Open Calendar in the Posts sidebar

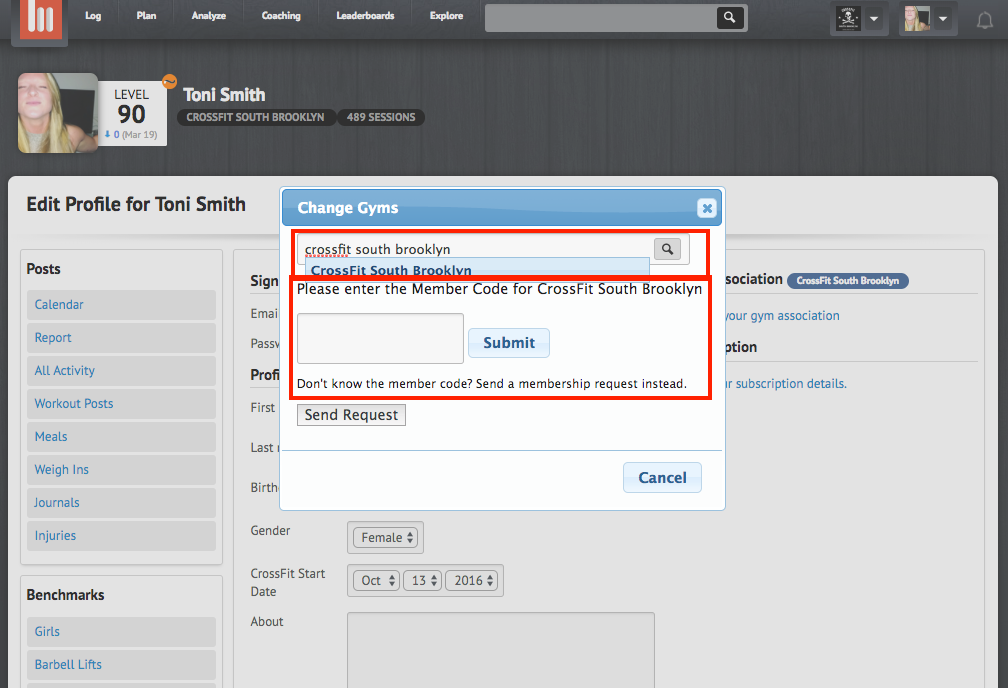pyautogui.click(x=122, y=305)
